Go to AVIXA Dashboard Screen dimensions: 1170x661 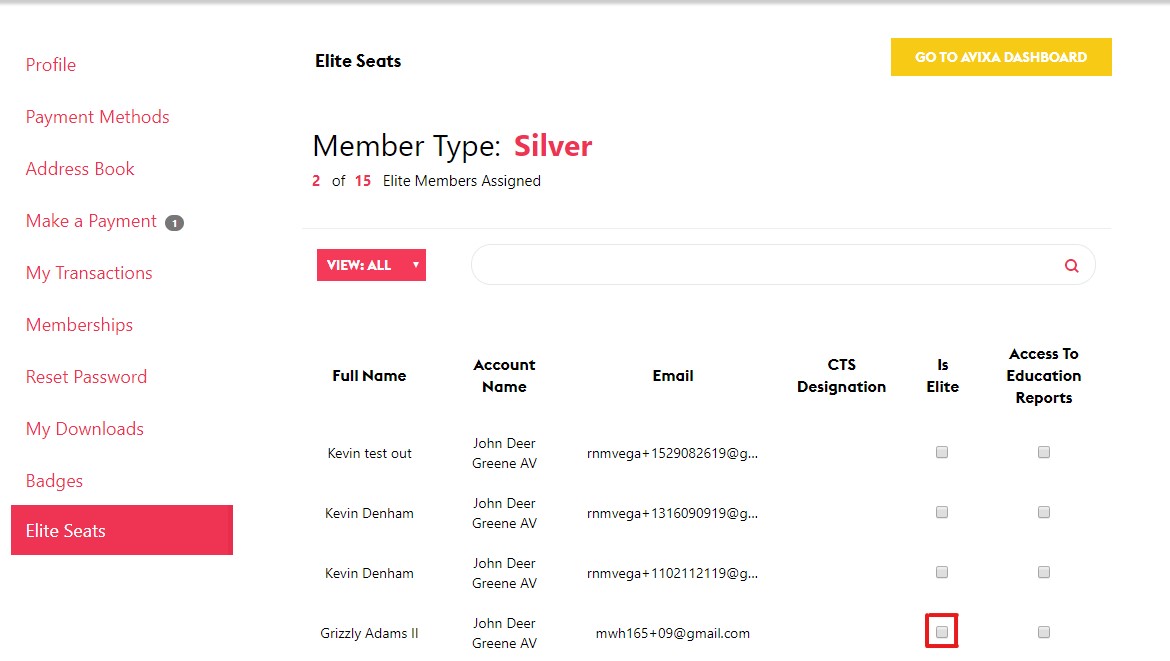coord(1001,57)
